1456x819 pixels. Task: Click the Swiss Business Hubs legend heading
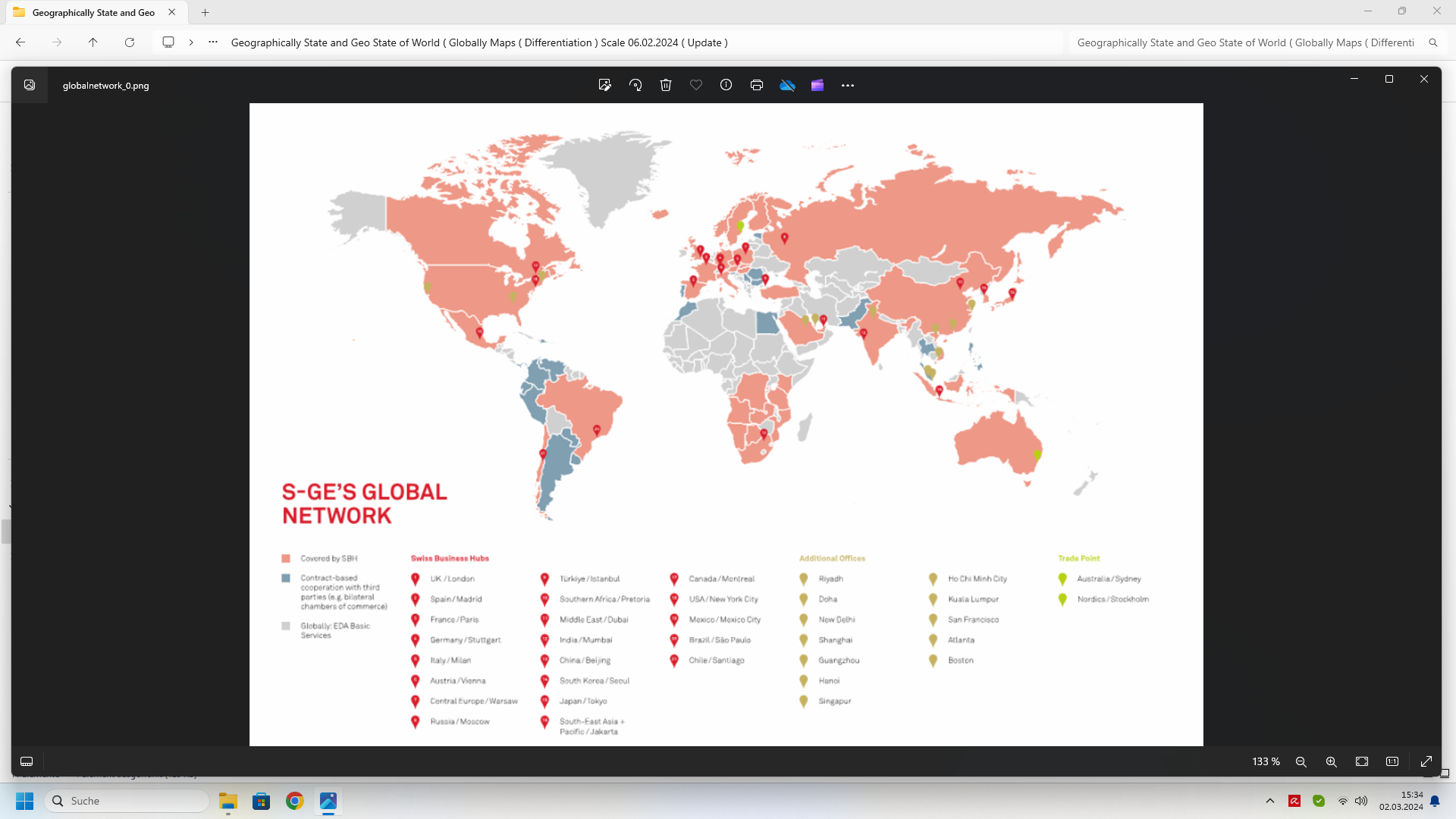(450, 558)
